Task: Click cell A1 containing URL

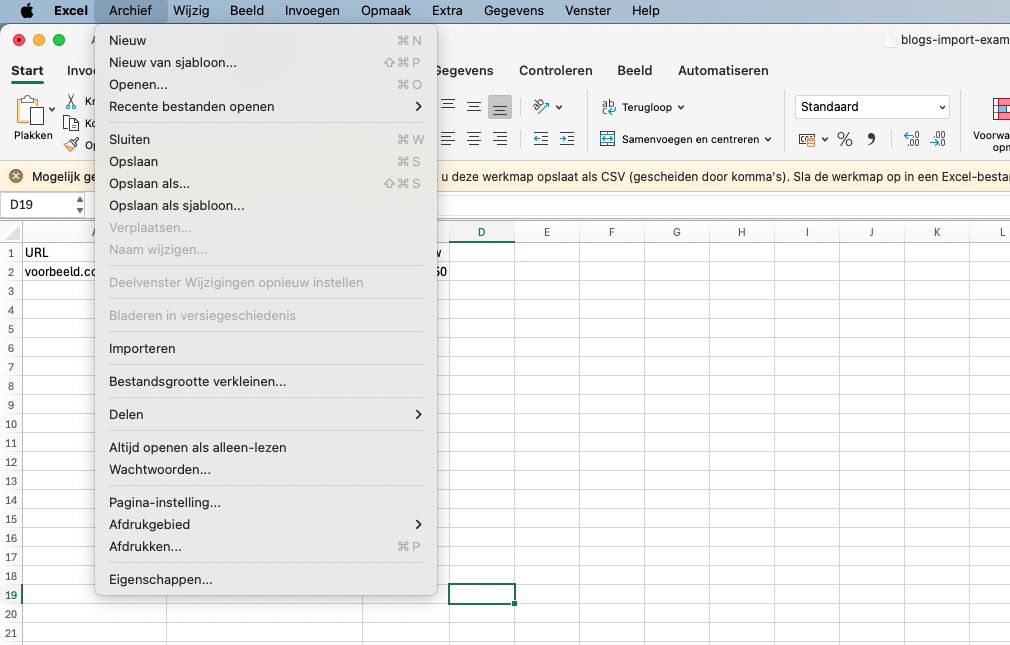Action: (x=59, y=253)
